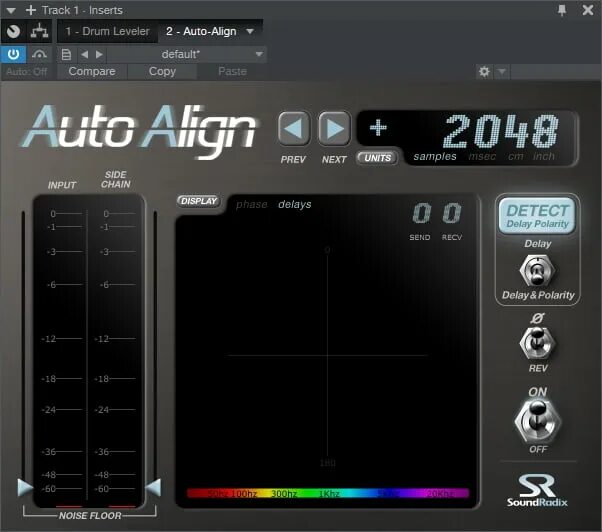Switch to the 1 - Drum Leveler tab
The height and width of the screenshot is (532, 602).
pyautogui.click(x=107, y=31)
